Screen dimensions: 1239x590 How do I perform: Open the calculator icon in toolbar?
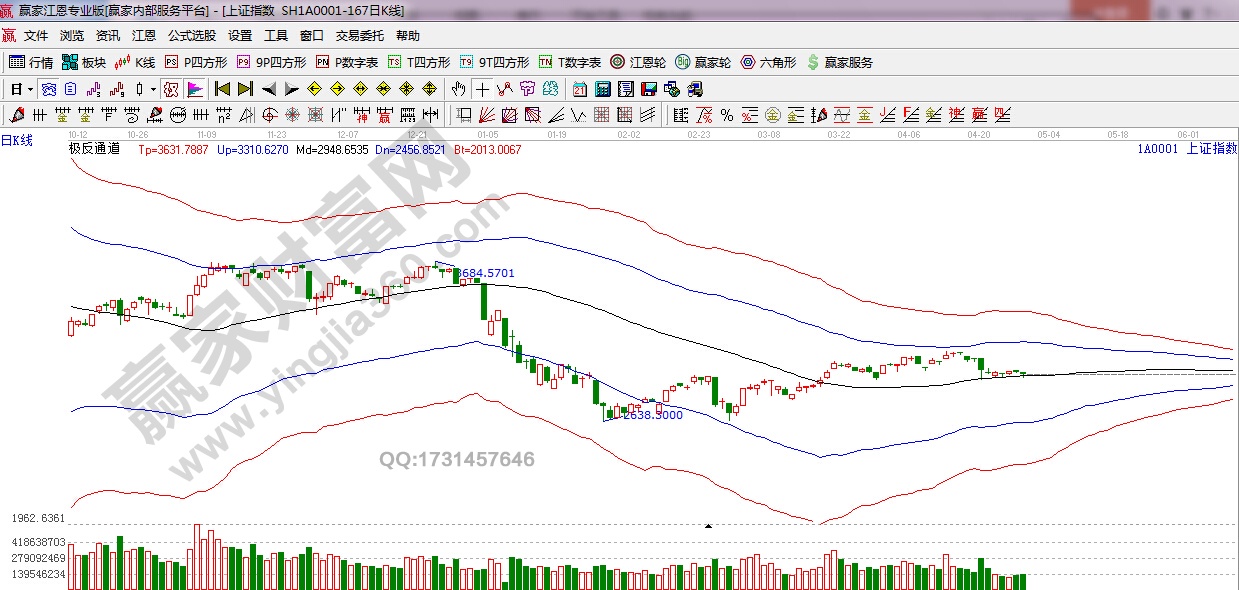601,89
